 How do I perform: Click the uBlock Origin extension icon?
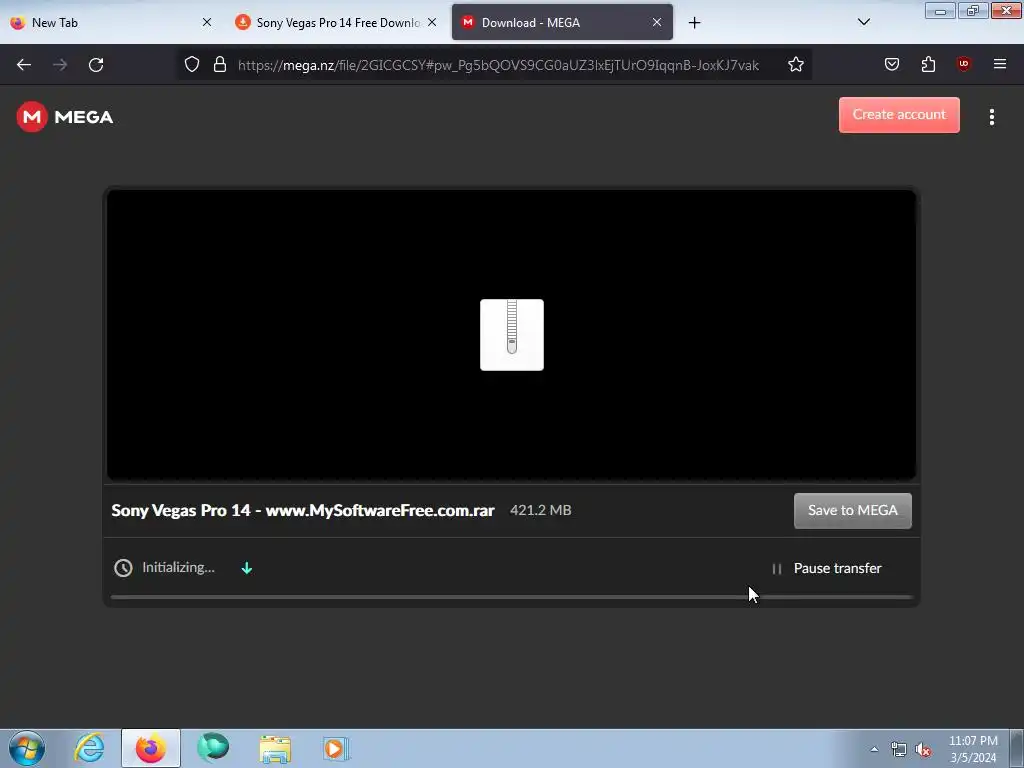pyautogui.click(x=963, y=64)
